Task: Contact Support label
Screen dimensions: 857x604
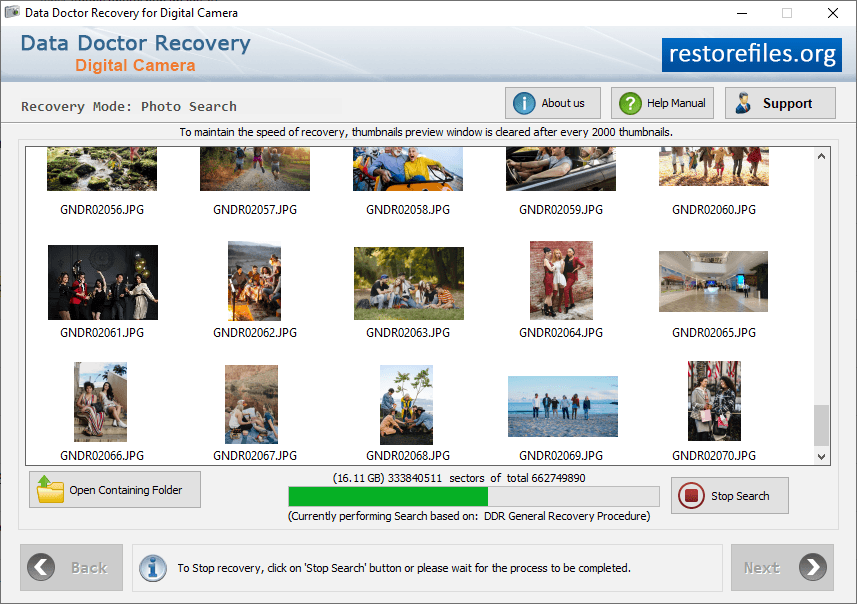Action: (787, 103)
